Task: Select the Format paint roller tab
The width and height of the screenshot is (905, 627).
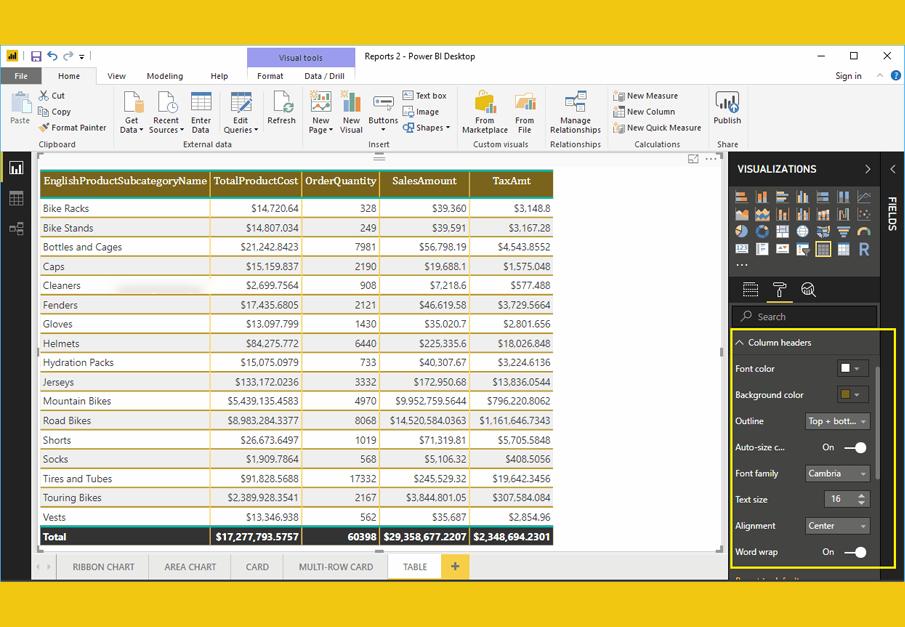Action: pyautogui.click(x=779, y=290)
